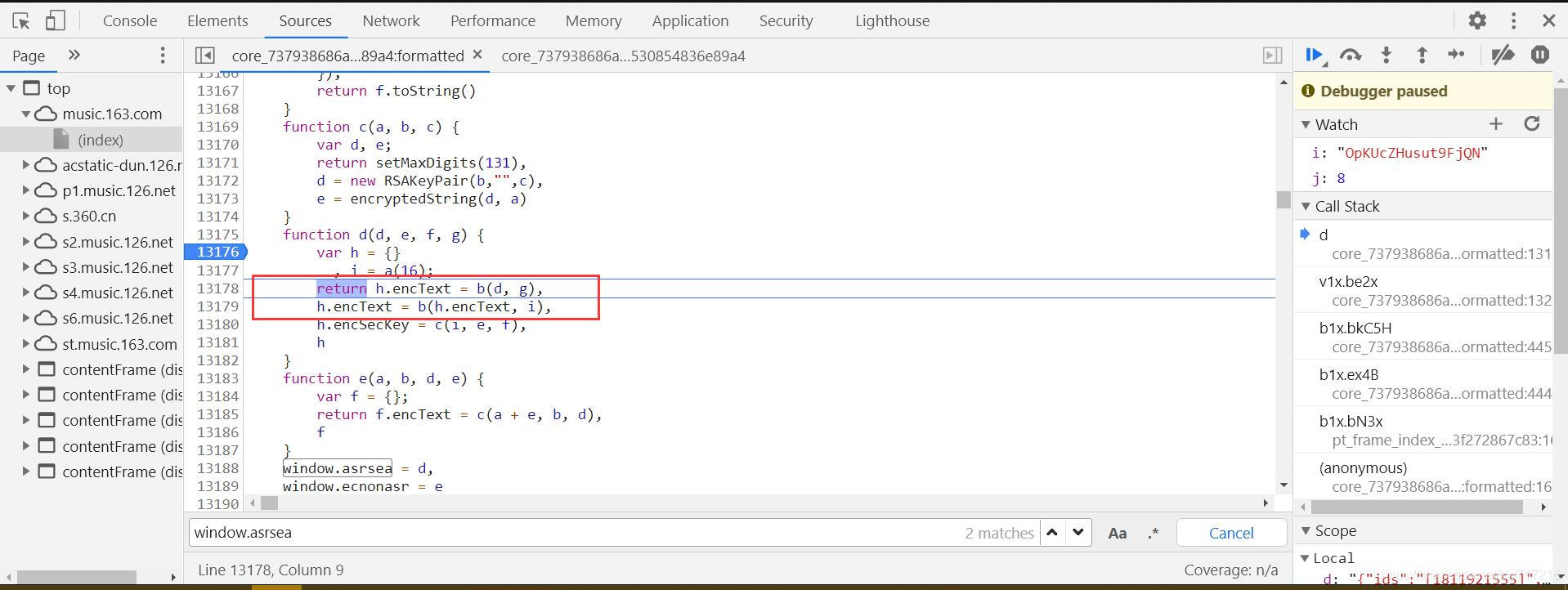Expand the acstatic-dun.126 domain
1568x590 pixels.
click(x=26, y=165)
